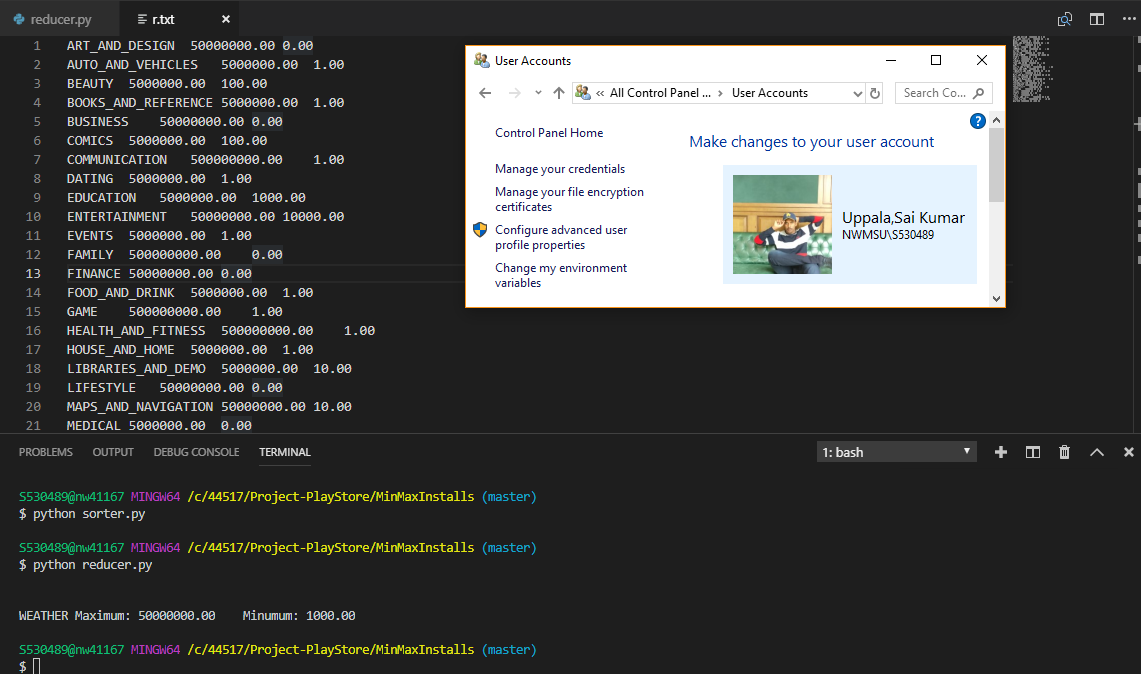
Task: Click 'python sorter.py' terminal command
Action: point(89,514)
